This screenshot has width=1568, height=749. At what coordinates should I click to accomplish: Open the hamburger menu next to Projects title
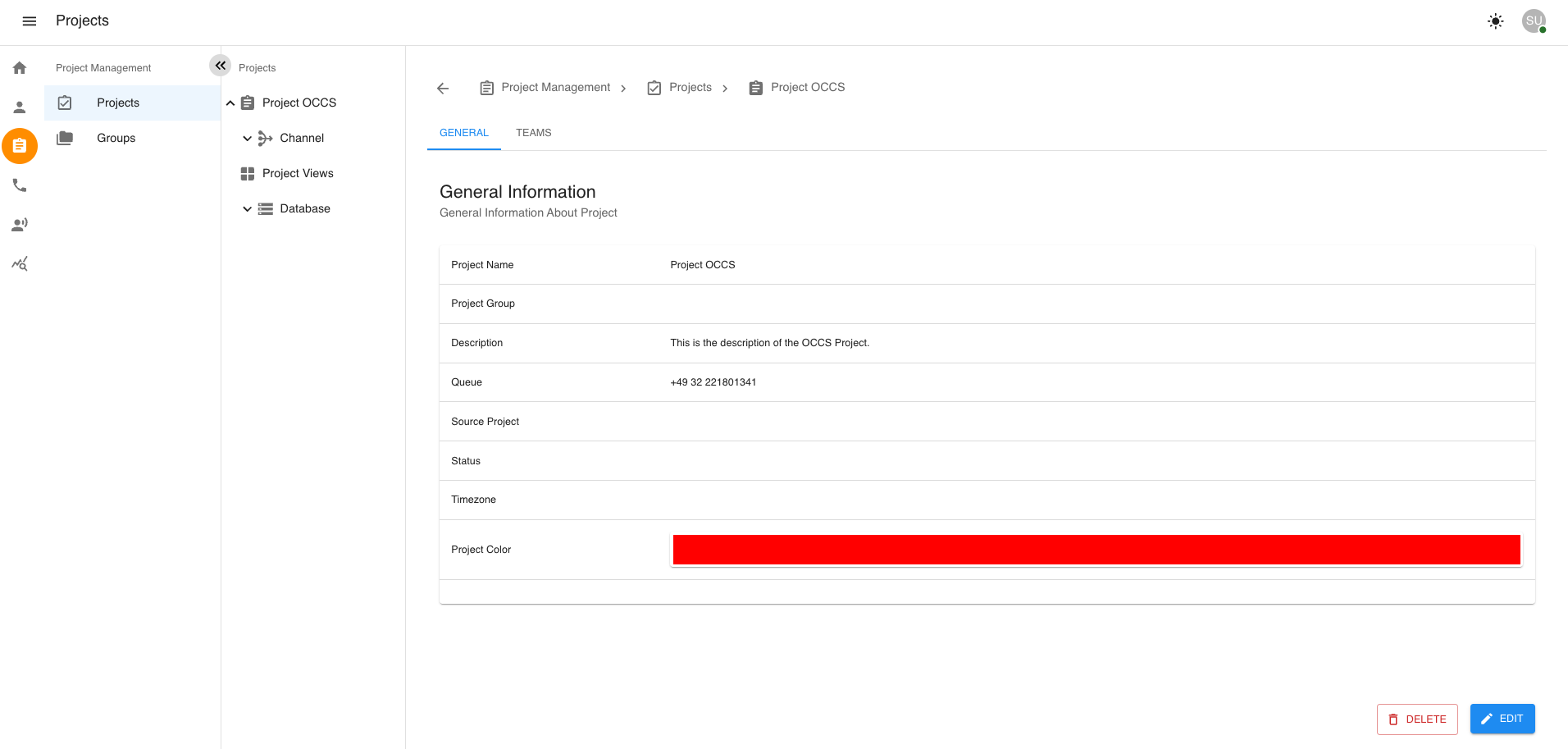click(29, 21)
